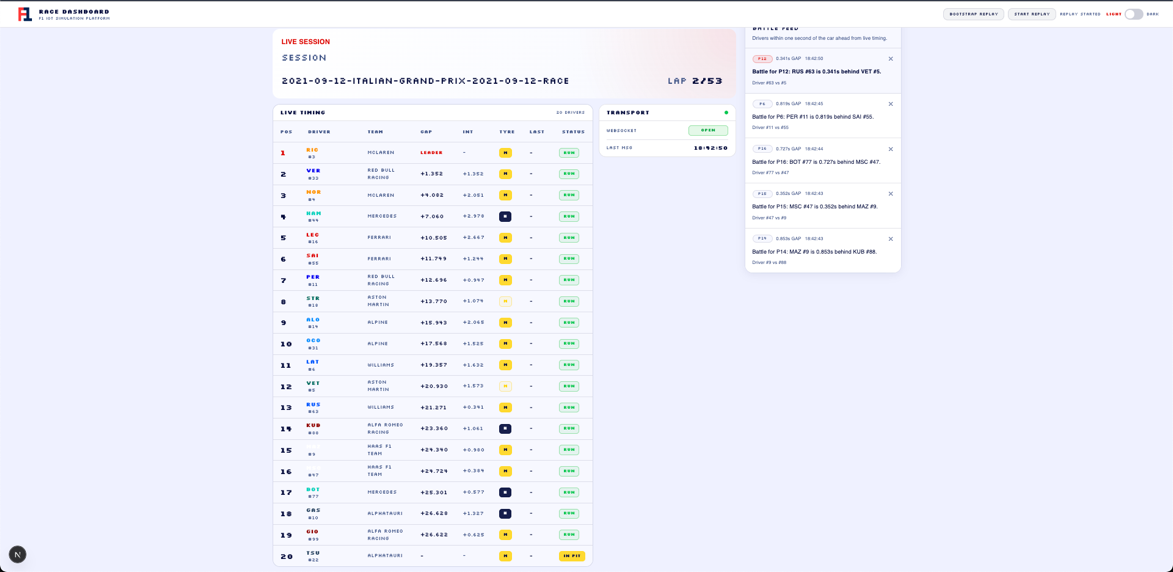Select the LIGHT theme label
1173x572 pixels.
pyautogui.click(x=1113, y=14)
